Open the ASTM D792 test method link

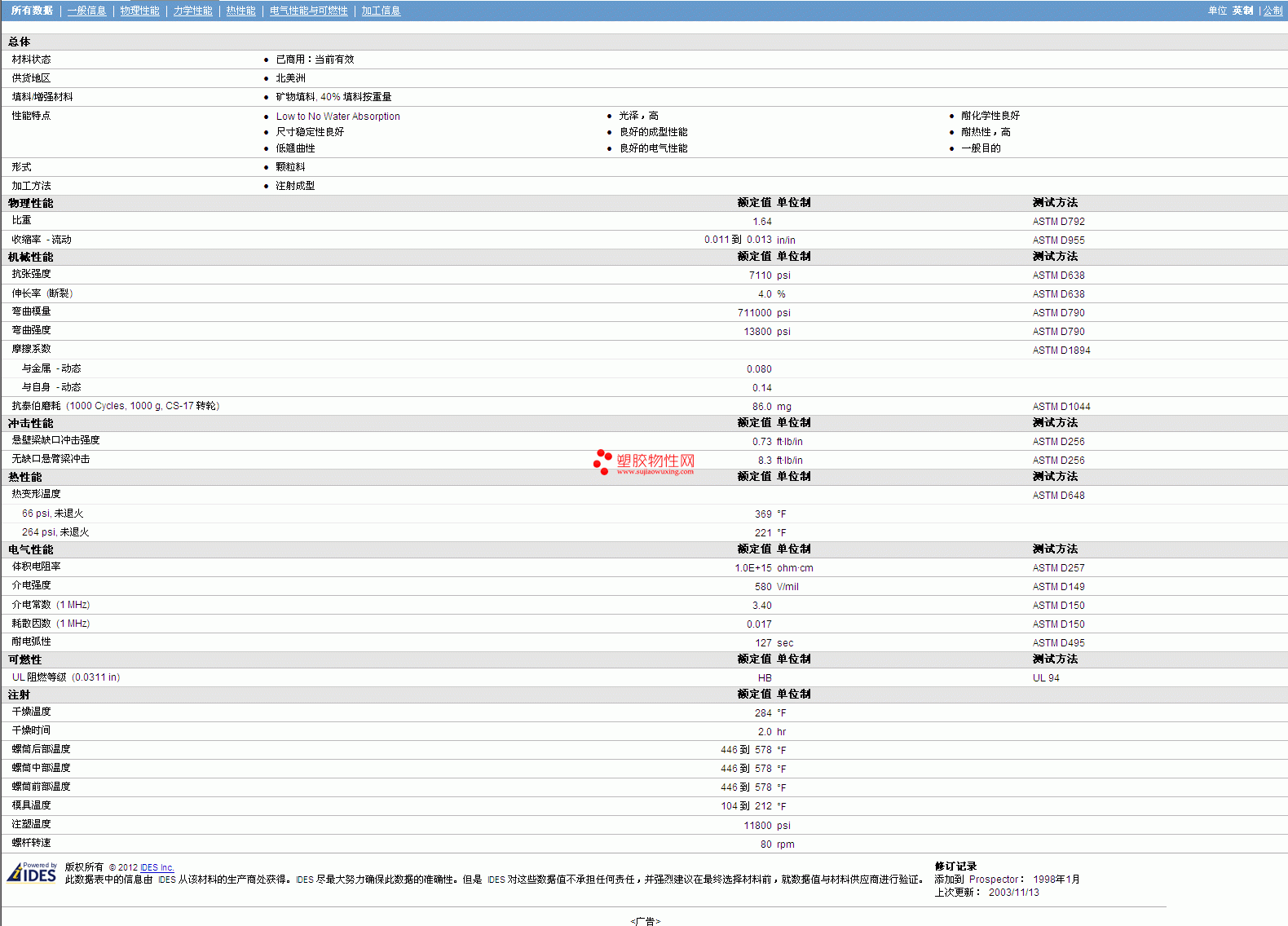click(1058, 222)
